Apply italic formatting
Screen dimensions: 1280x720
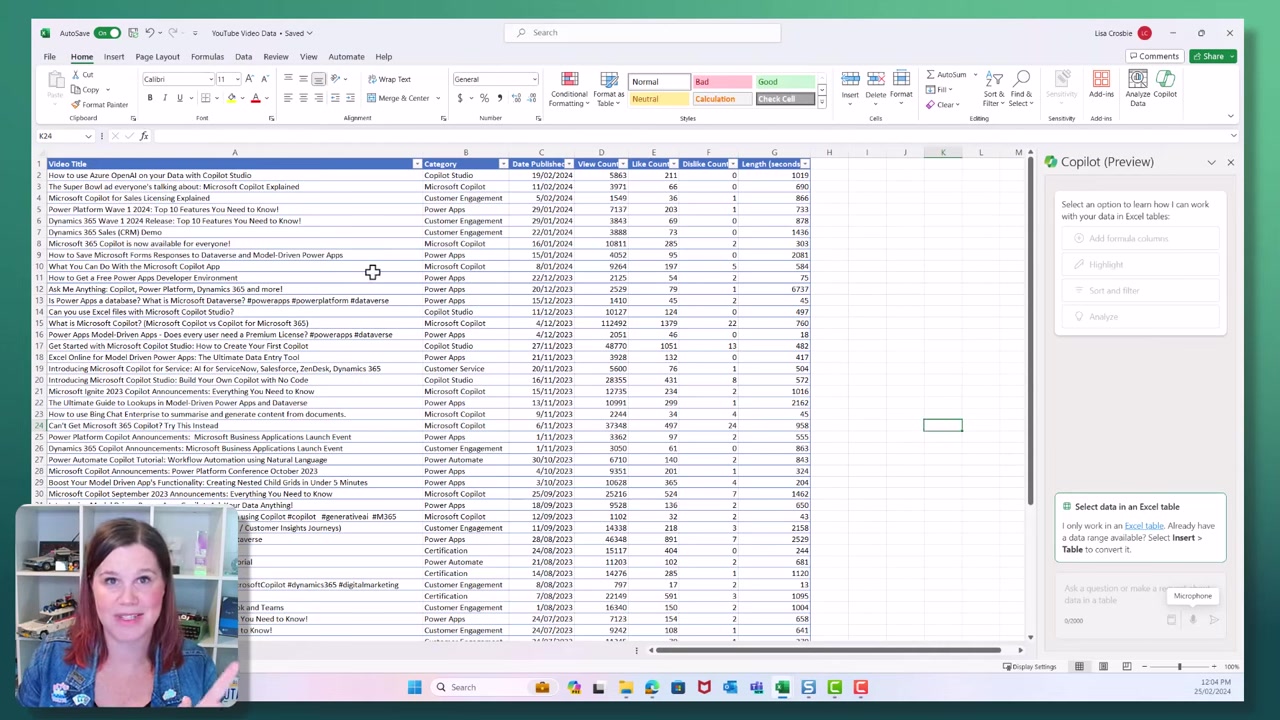[165, 98]
